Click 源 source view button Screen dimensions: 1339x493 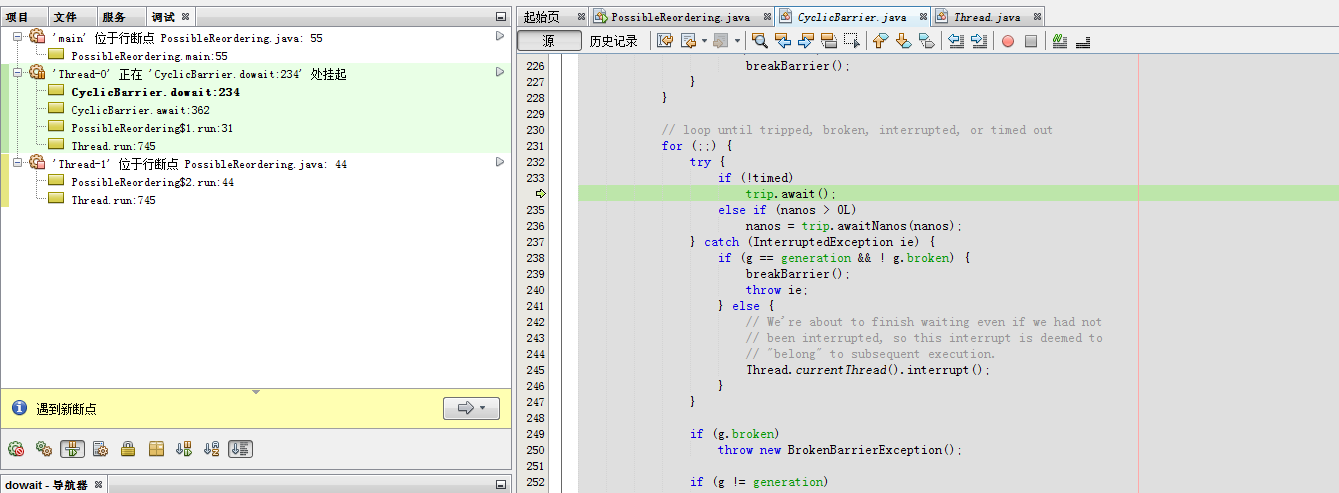pyautogui.click(x=549, y=41)
